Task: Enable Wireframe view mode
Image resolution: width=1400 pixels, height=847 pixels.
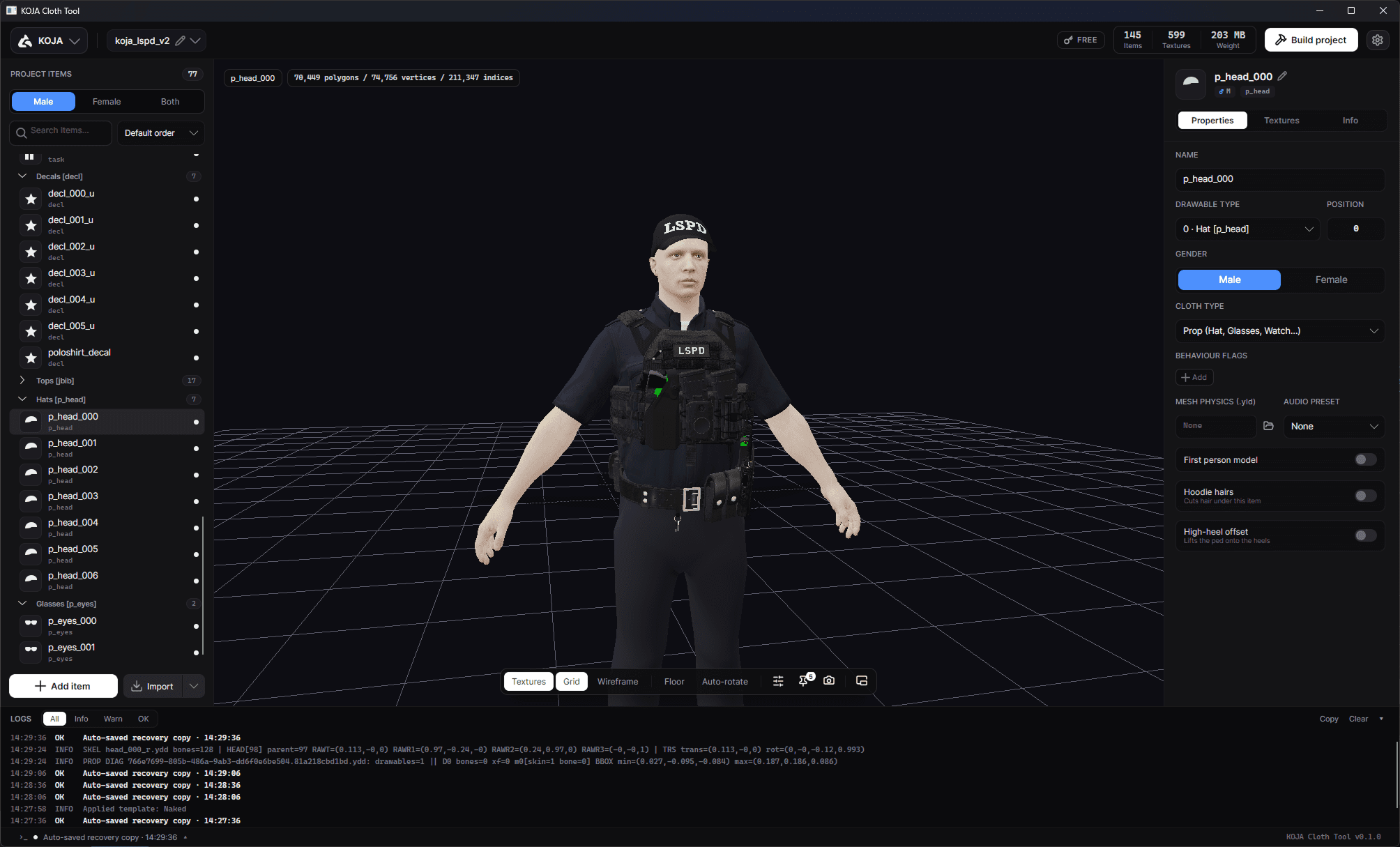Action: click(x=618, y=682)
